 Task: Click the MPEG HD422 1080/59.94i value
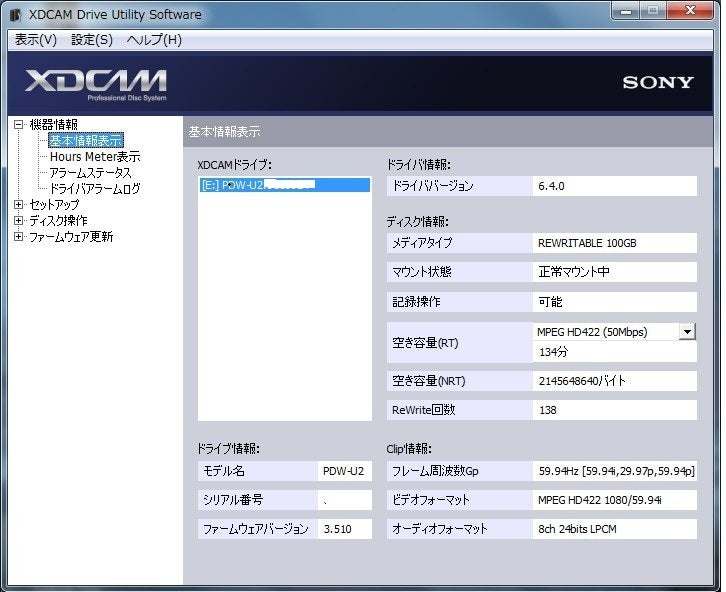(x=614, y=500)
